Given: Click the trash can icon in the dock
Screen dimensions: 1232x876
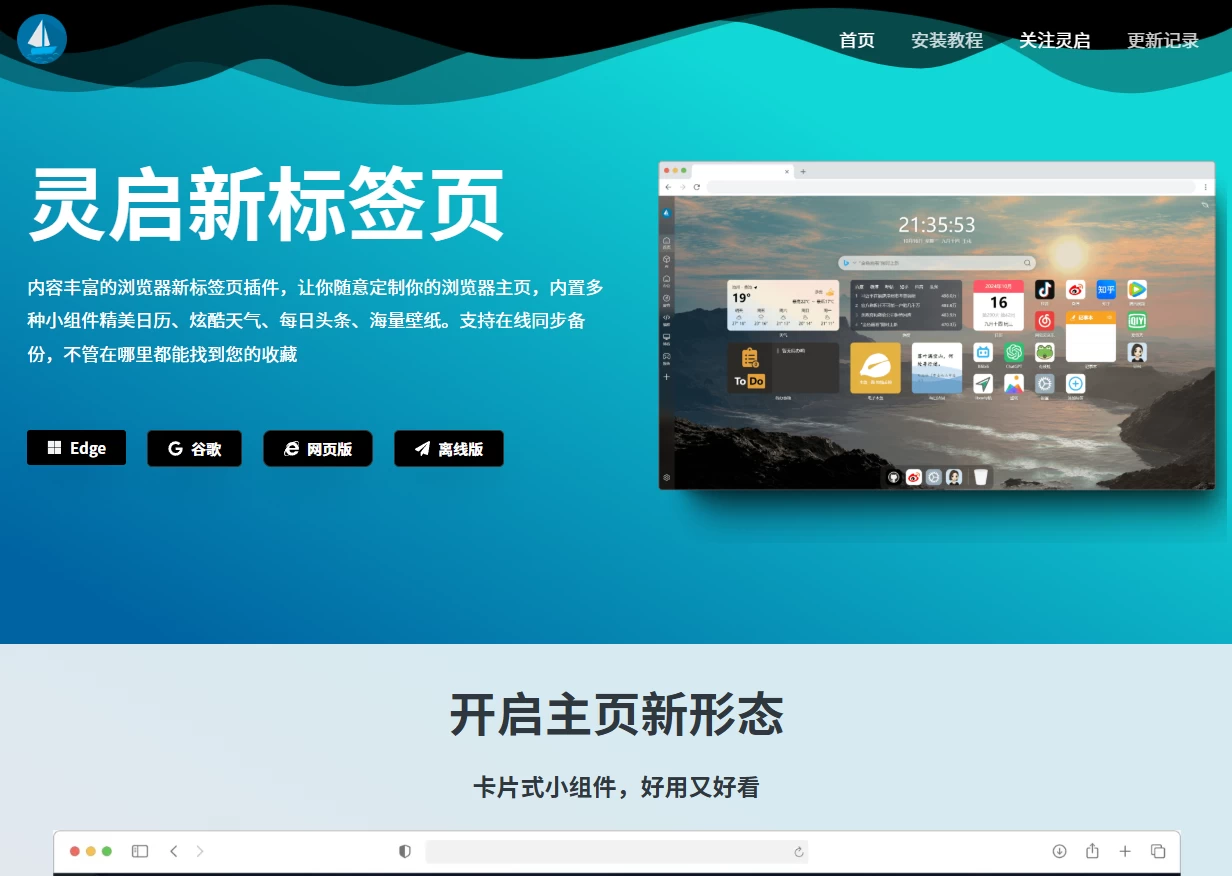Looking at the screenshot, I should (980, 477).
